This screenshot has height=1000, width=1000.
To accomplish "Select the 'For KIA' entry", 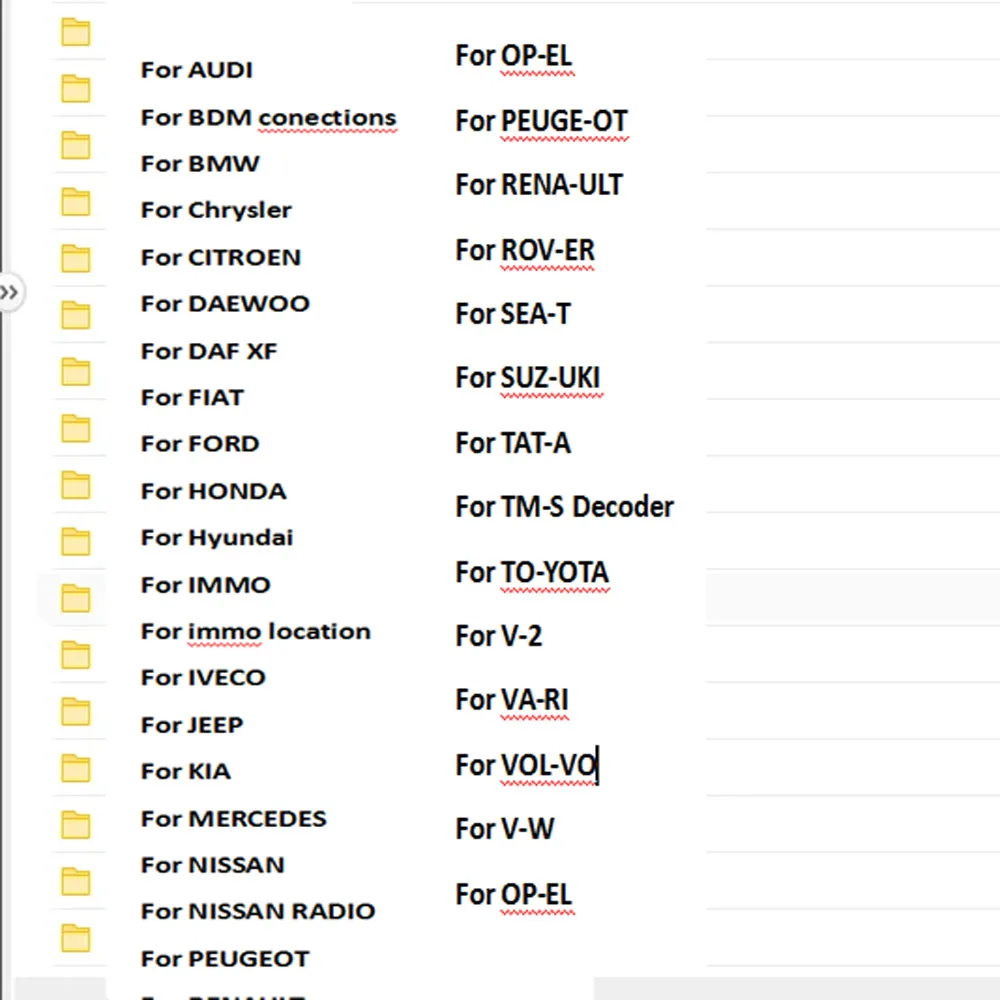I will click(x=186, y=772).
